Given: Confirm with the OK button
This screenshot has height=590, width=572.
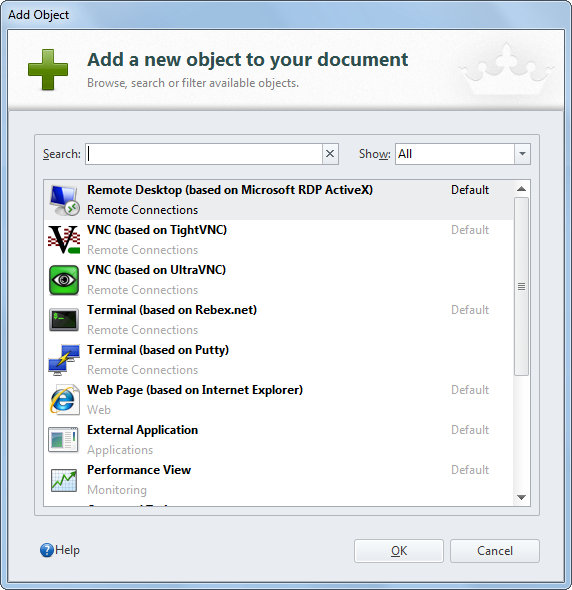Looking at the screenshot, I should pos(399,551).
